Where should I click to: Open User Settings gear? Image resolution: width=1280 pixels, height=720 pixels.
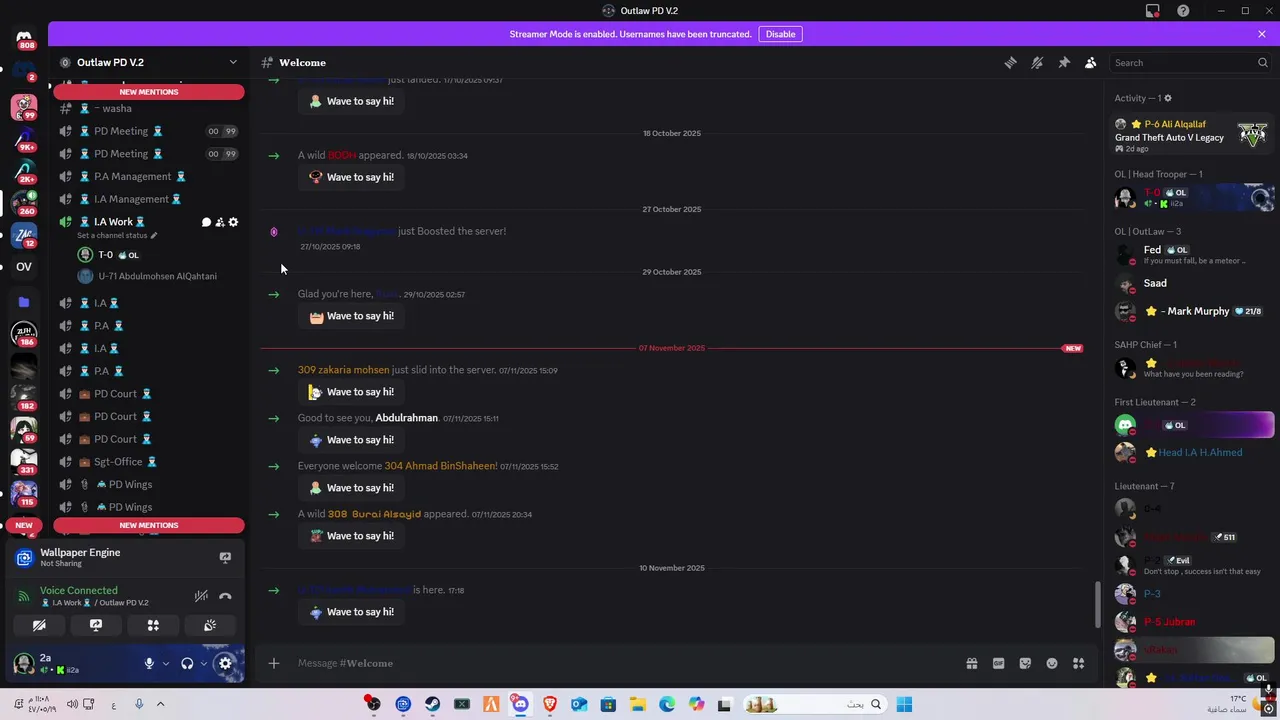[225, 663]
